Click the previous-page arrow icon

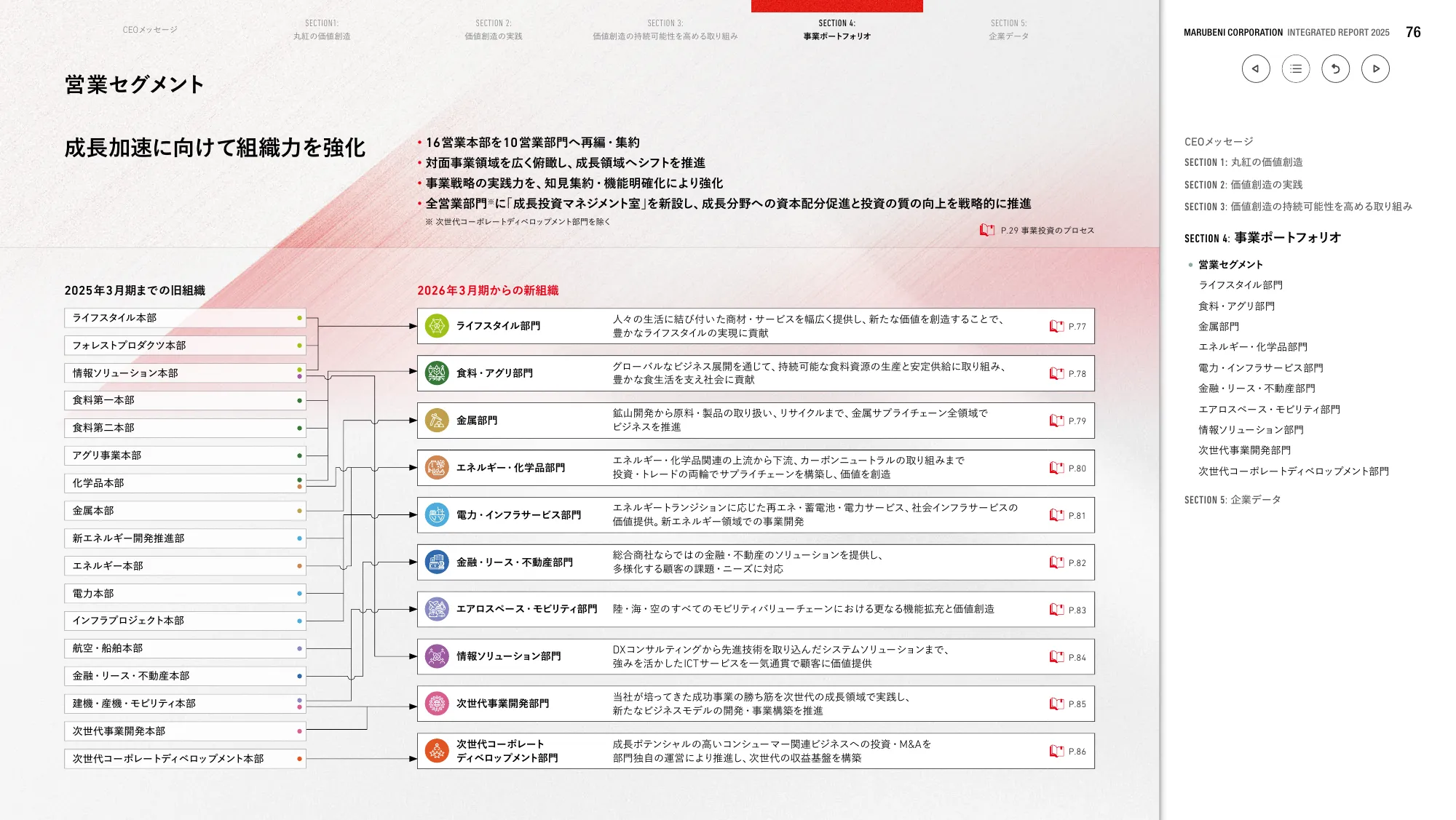(x=1255, y=68)
